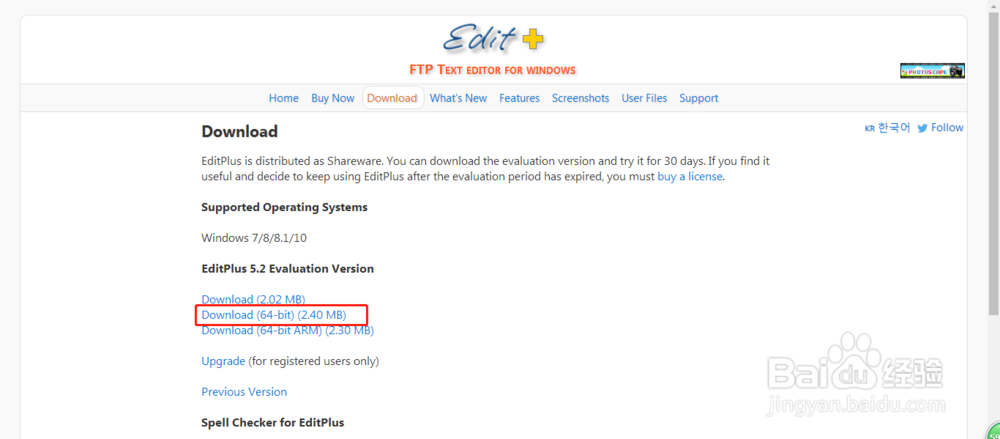Click the Download page heading
Image resolution: width=1000 pixels, height=439 pixels.
point(240,132)
